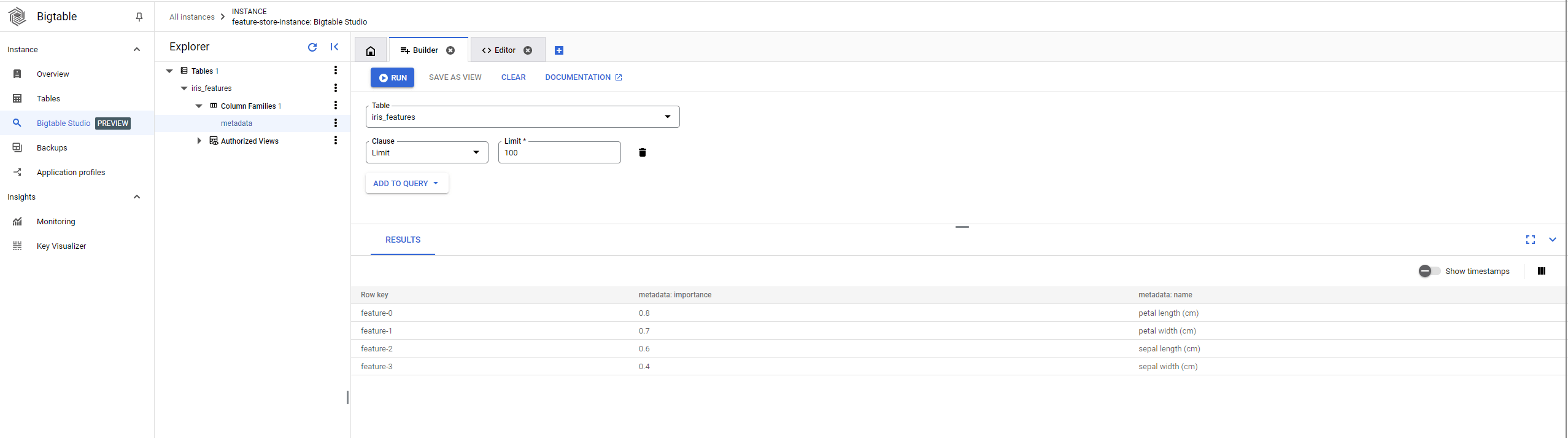Open iris_features more options menu
Screen dimensions: 1568x438
coord(336,88)
